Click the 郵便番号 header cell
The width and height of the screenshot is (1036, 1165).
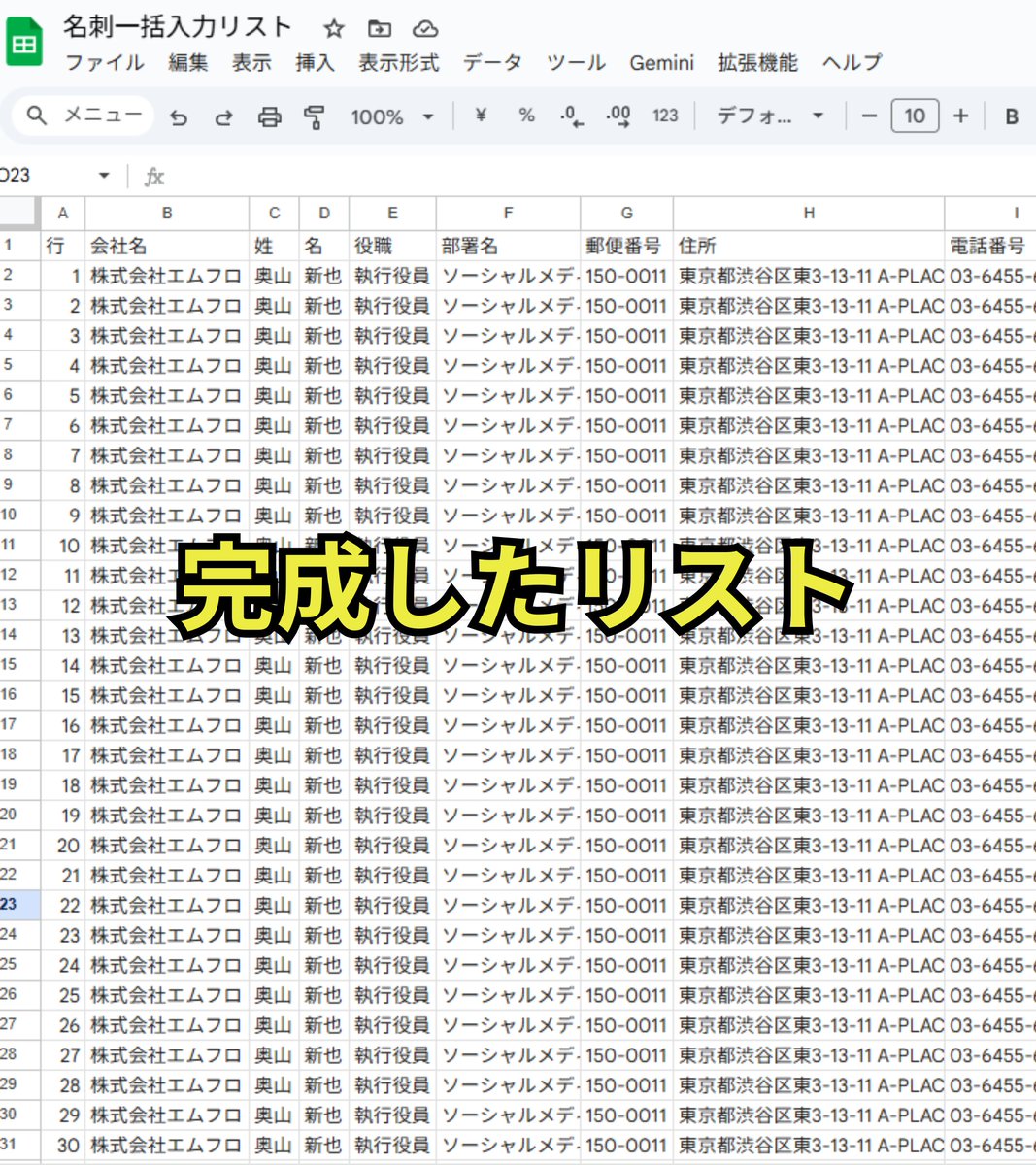(x=626, y=246)
